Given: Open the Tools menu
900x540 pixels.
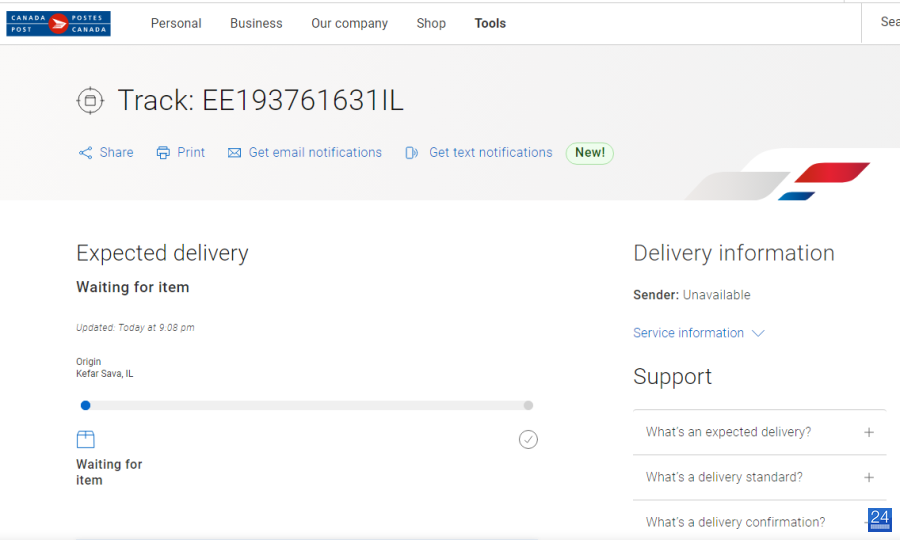Looking at the screenshot, I should pyautogui.click(x=490, y=24).
